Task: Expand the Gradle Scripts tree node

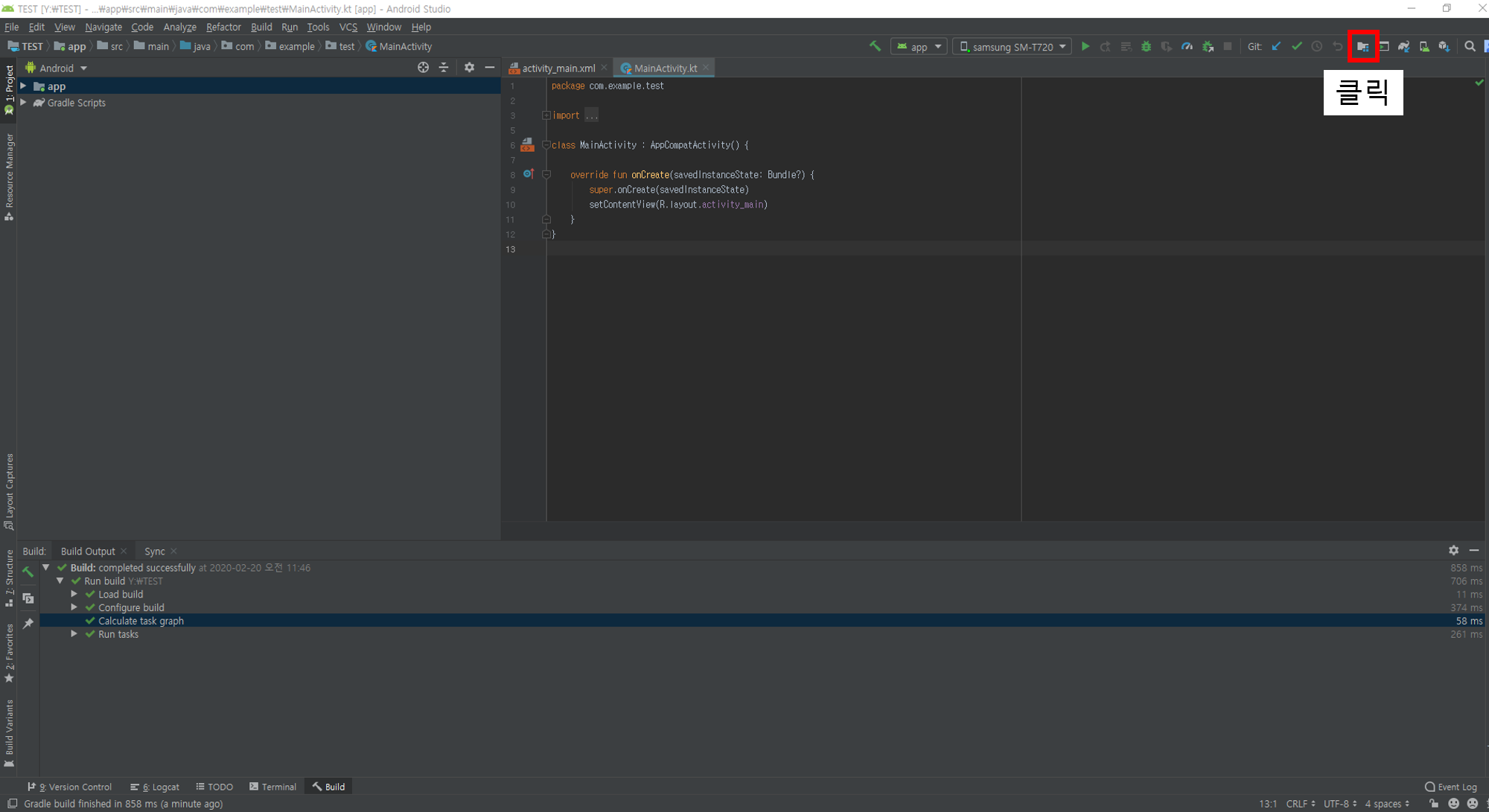Action: click(24, 103)
